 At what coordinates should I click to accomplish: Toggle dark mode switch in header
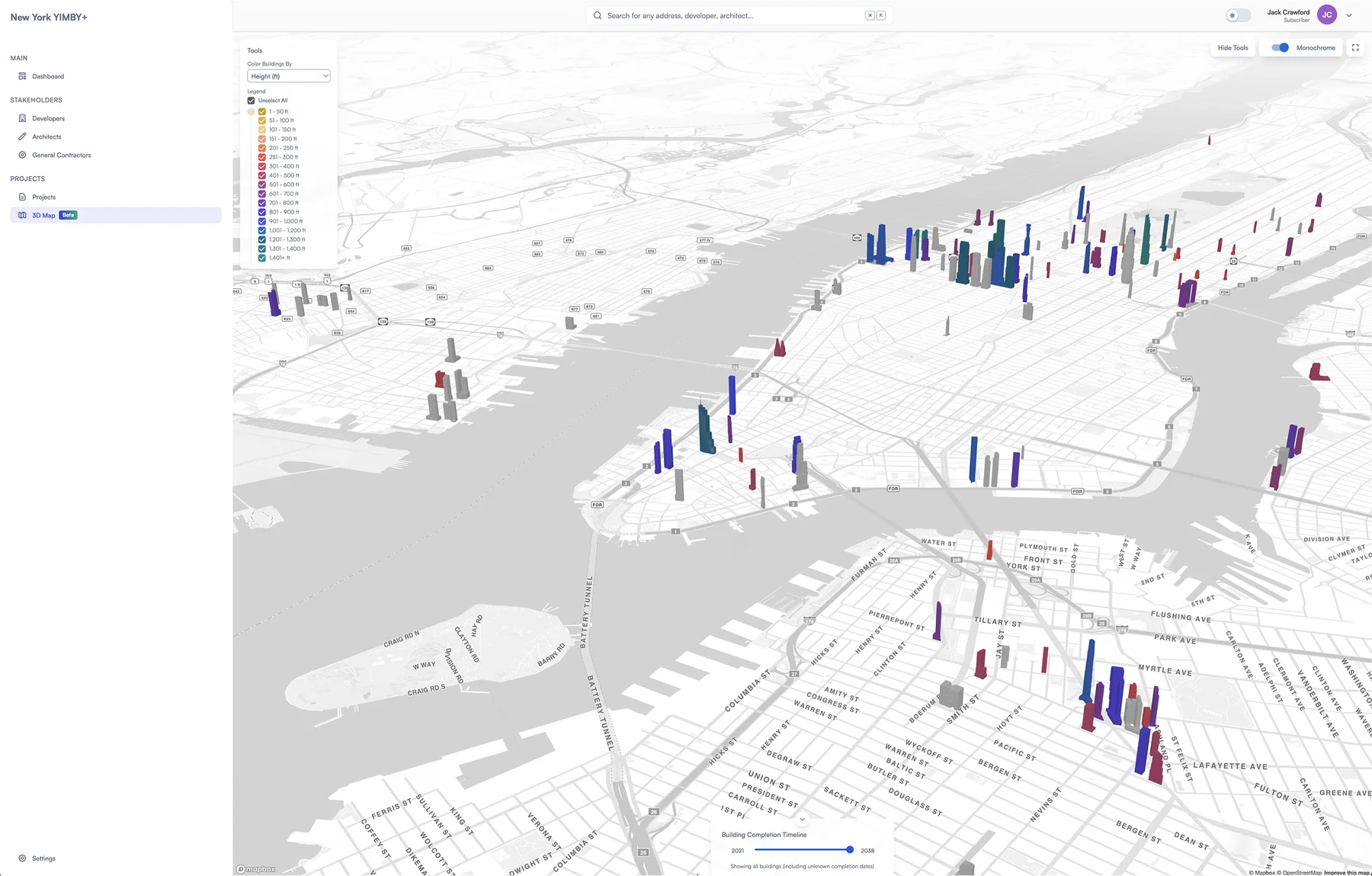[1238, 15]
